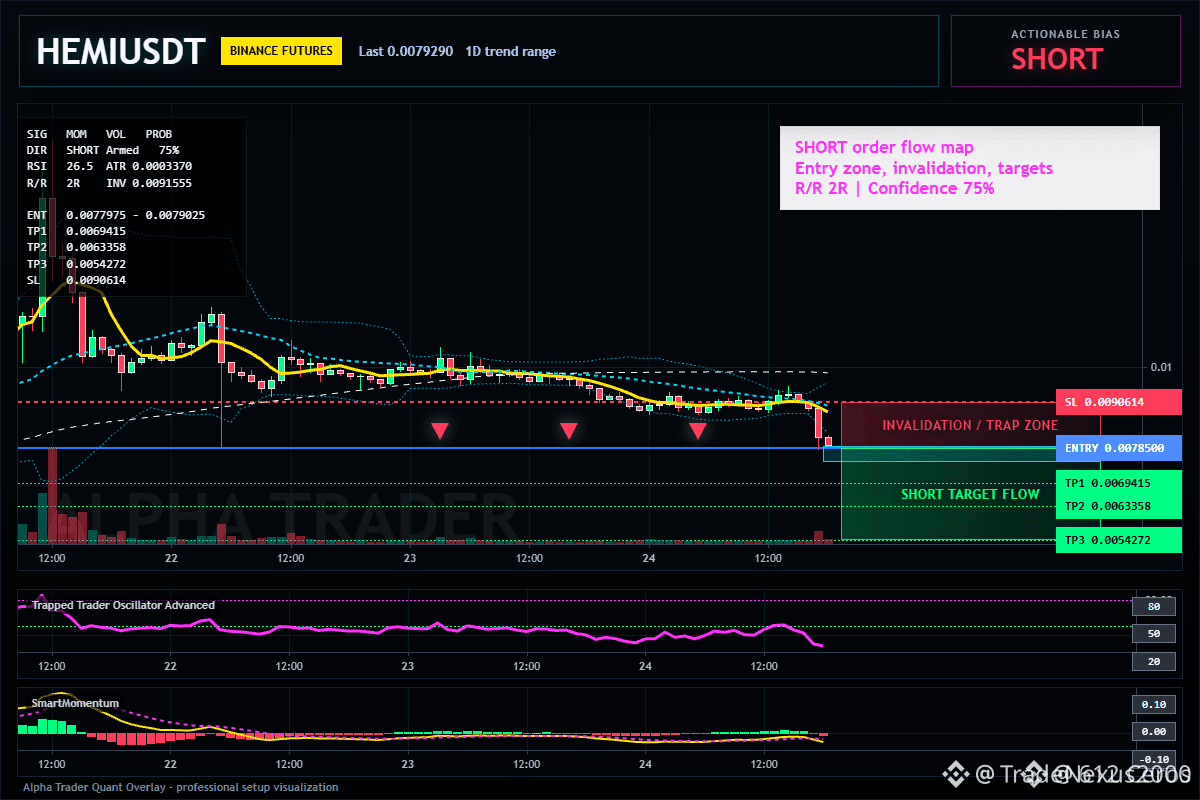Screen dimensions: 1200x800
Task: Click 'R/R 2R | Confidence 75%' annotation line
Action: pos(895,188)
